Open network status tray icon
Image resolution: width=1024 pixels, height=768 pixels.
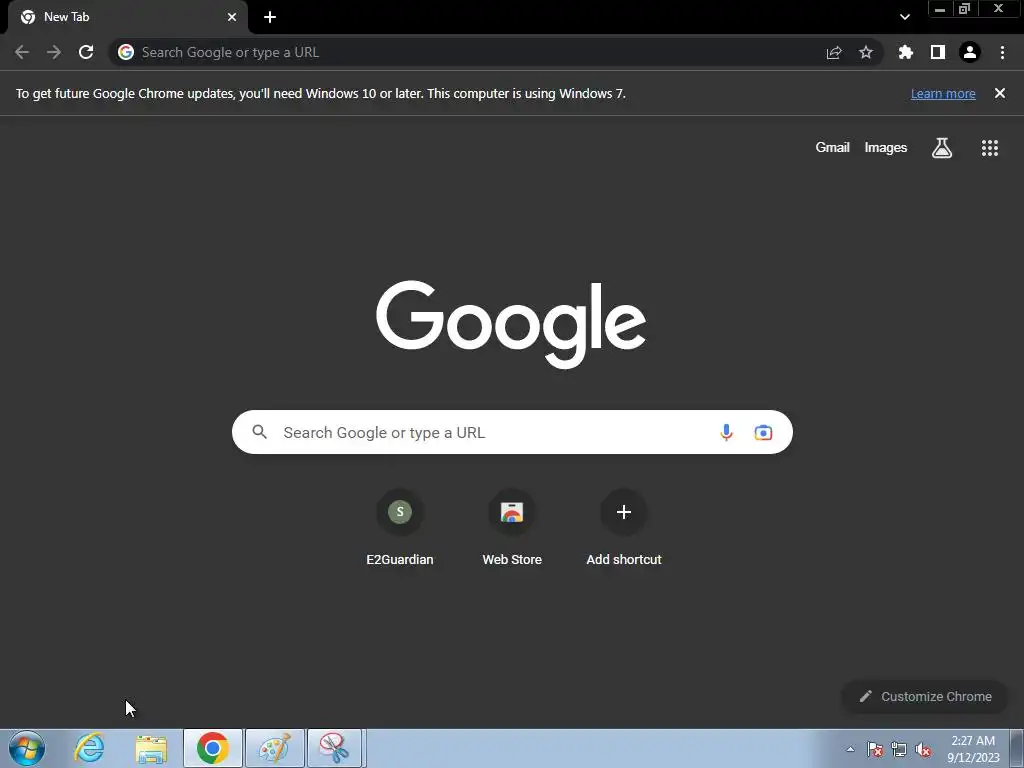pos(899,749)
